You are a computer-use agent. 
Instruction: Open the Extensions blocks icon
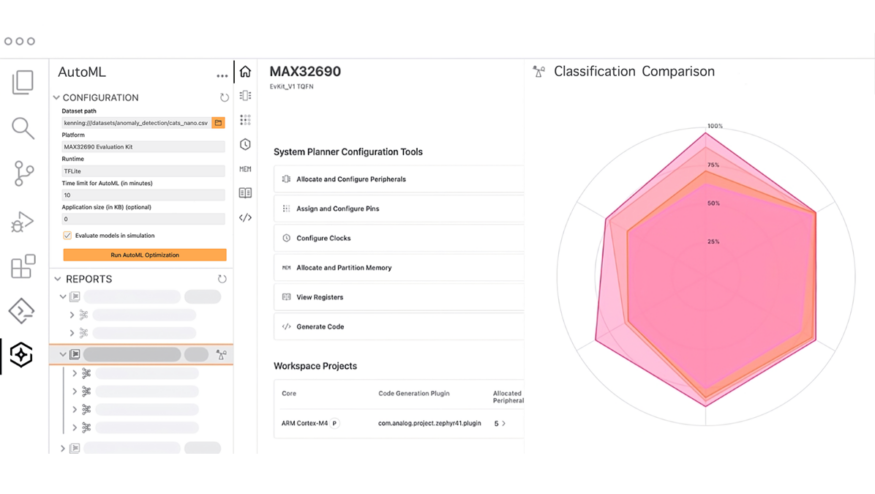pyautogui.click(x=22, y=266)
